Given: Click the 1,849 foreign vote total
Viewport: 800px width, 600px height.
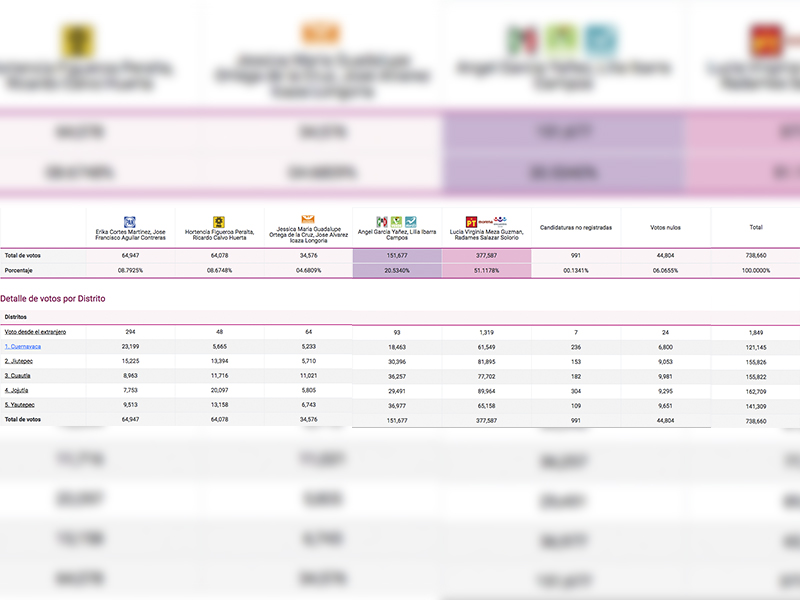Looking at the screenshot, I should click(756, 333).
